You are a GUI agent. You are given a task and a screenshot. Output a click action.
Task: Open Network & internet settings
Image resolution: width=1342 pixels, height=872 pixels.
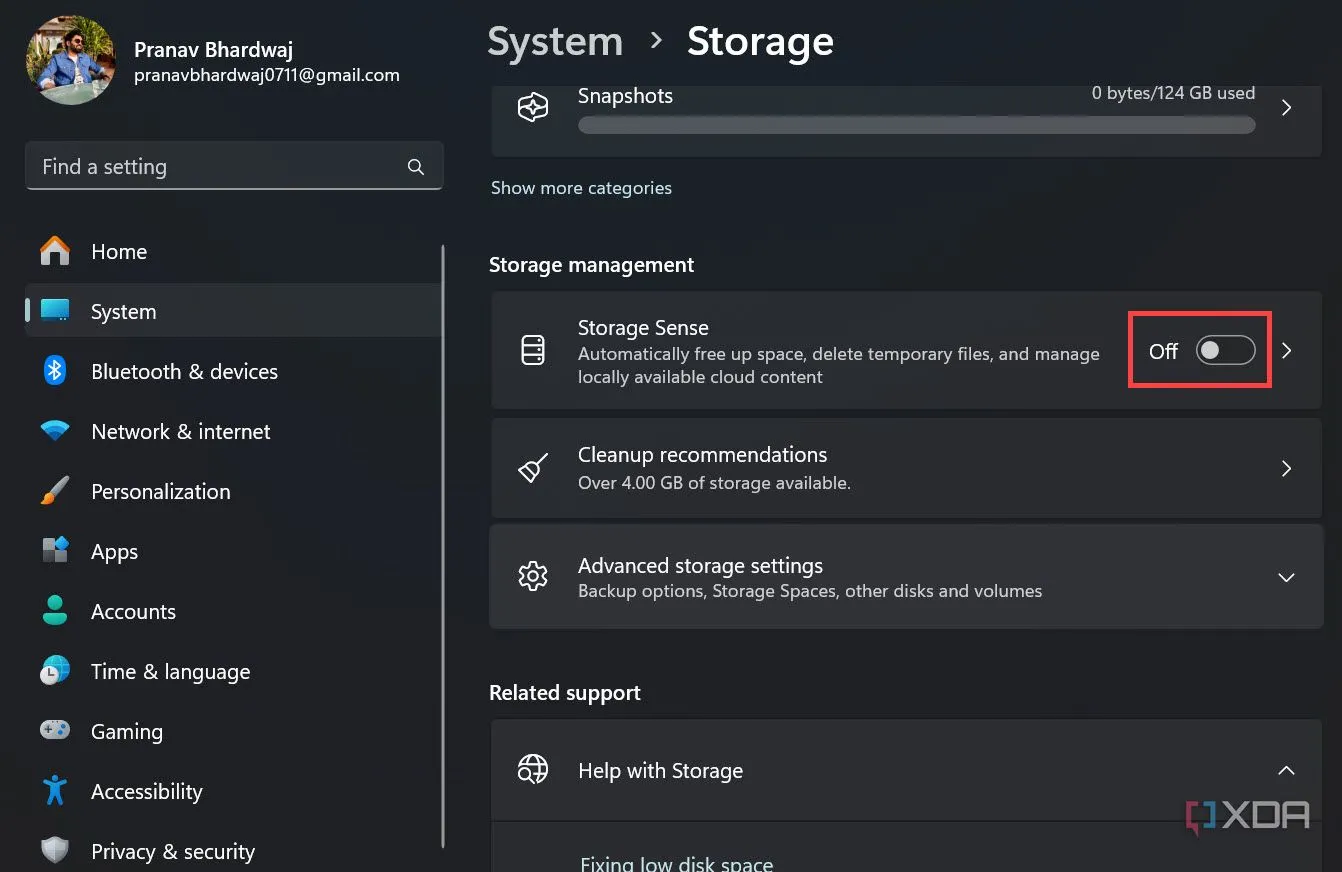tap(180, 431)
